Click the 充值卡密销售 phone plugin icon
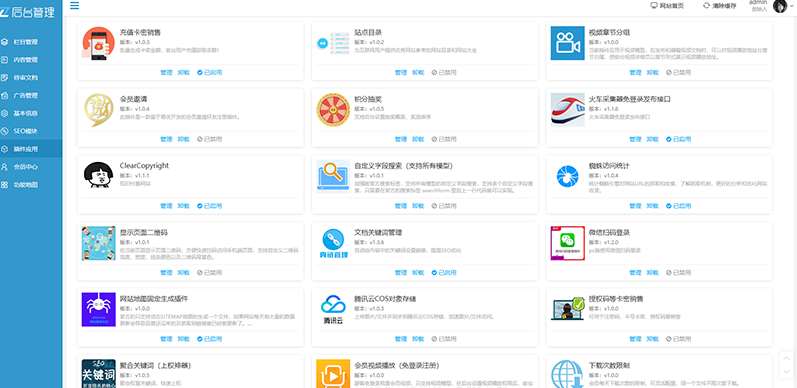 tap(98, 43)
